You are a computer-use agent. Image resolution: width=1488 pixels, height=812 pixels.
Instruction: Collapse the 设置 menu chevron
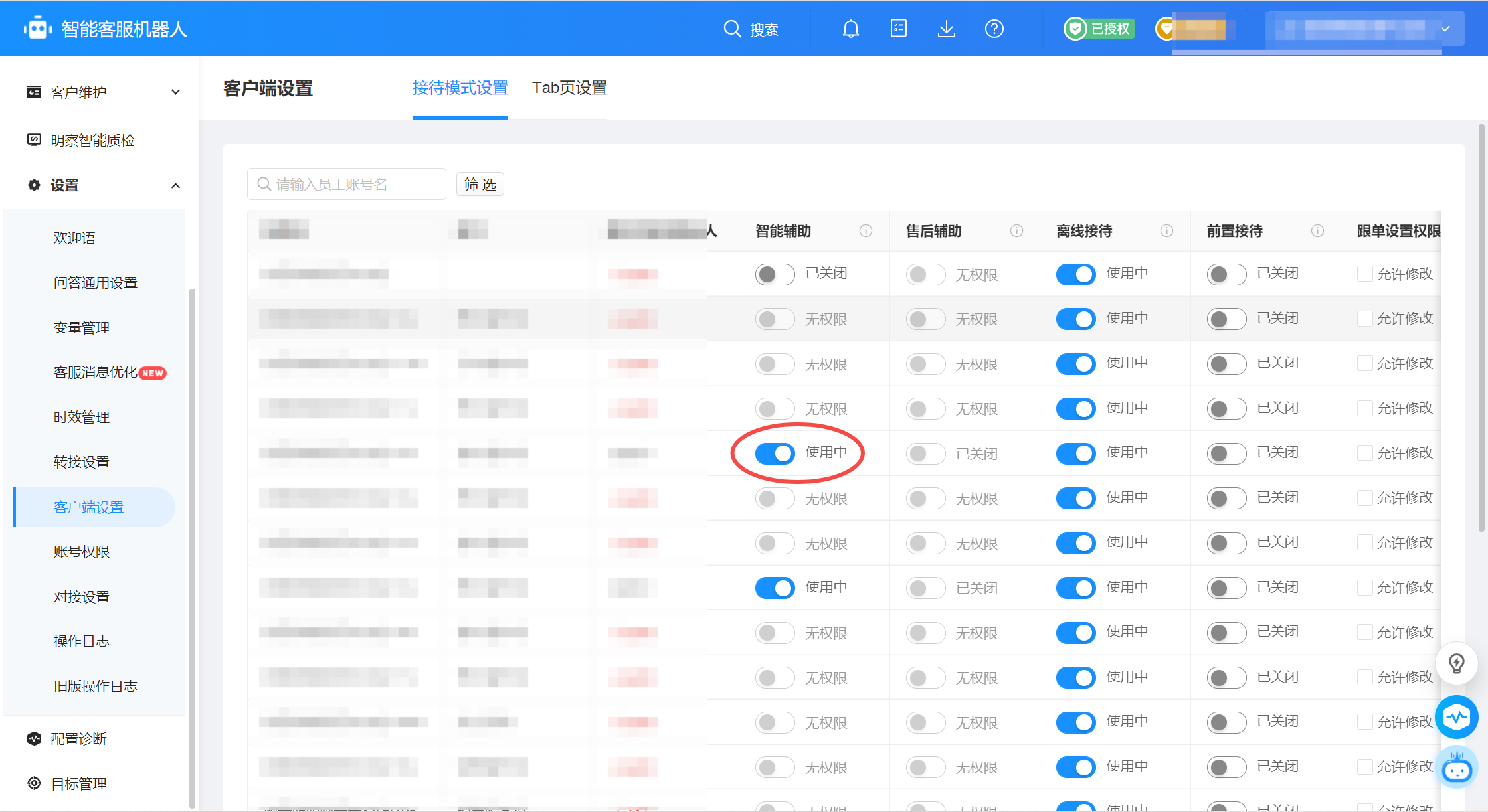coord(175,185)
